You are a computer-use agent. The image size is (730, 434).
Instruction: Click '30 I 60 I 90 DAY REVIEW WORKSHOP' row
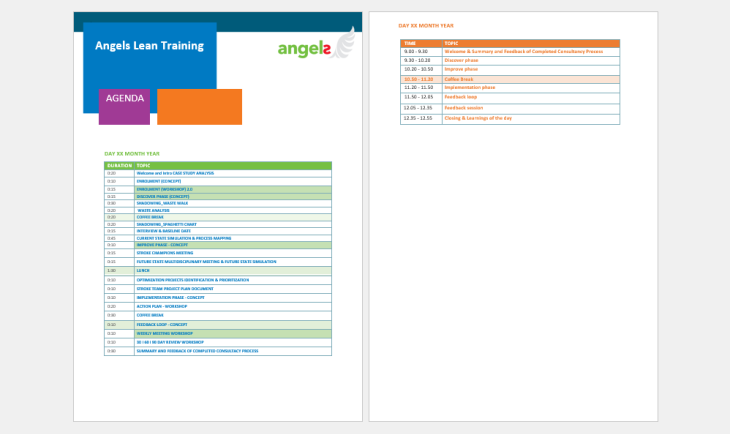(x=218, y=342)
